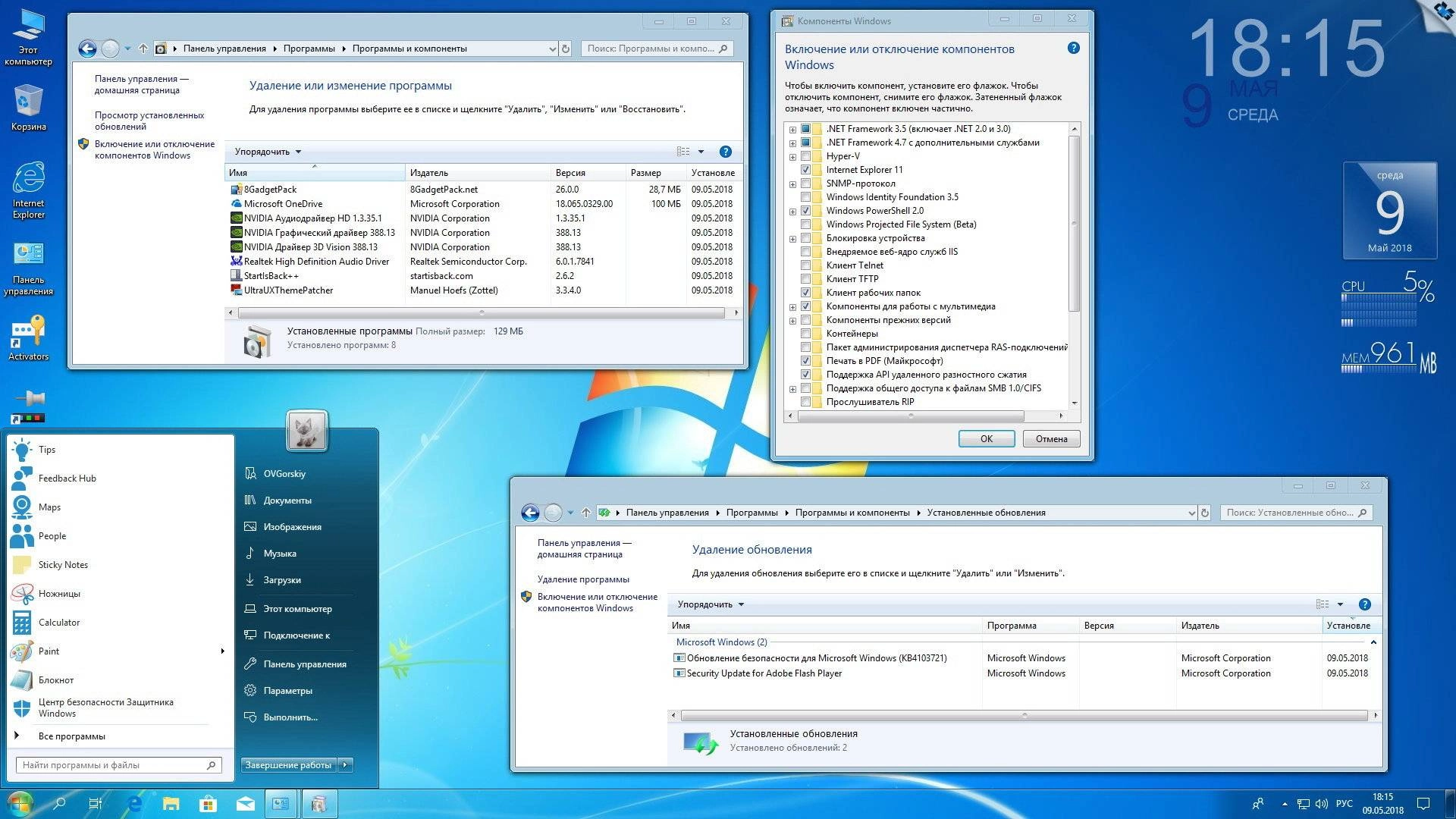The width and height of the screenshot is (1456, 819).
Task: Open Task View on taskbar
Action: tap(96, 804)
